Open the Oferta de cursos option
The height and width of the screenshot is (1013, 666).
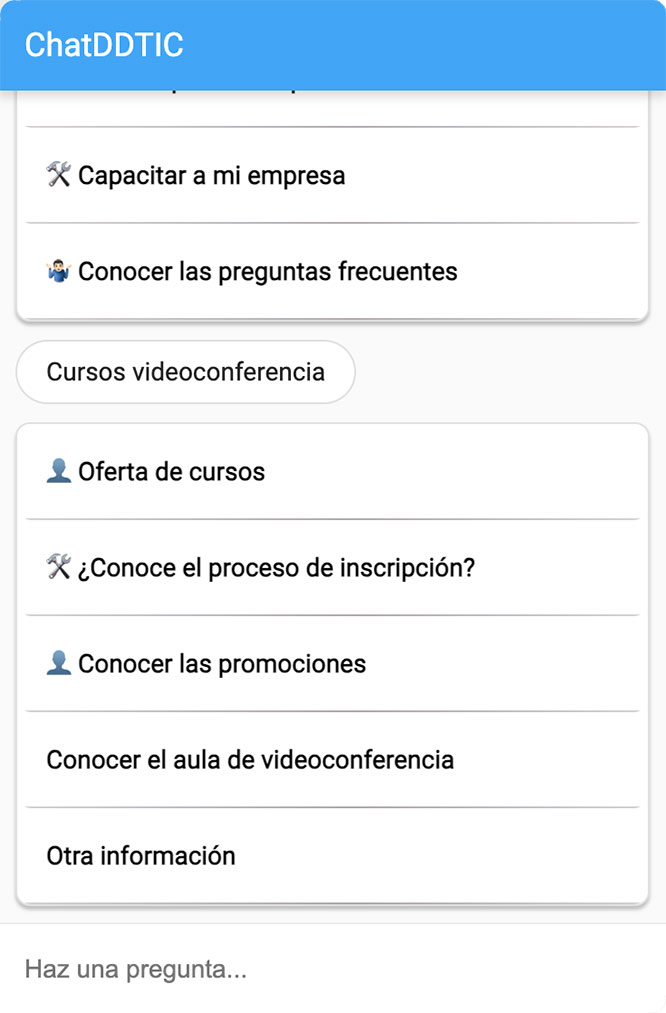171,471
